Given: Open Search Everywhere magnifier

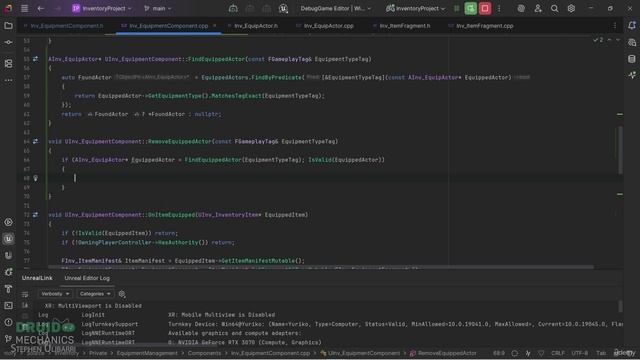Looking at the screenshot, I should (554, 8).
